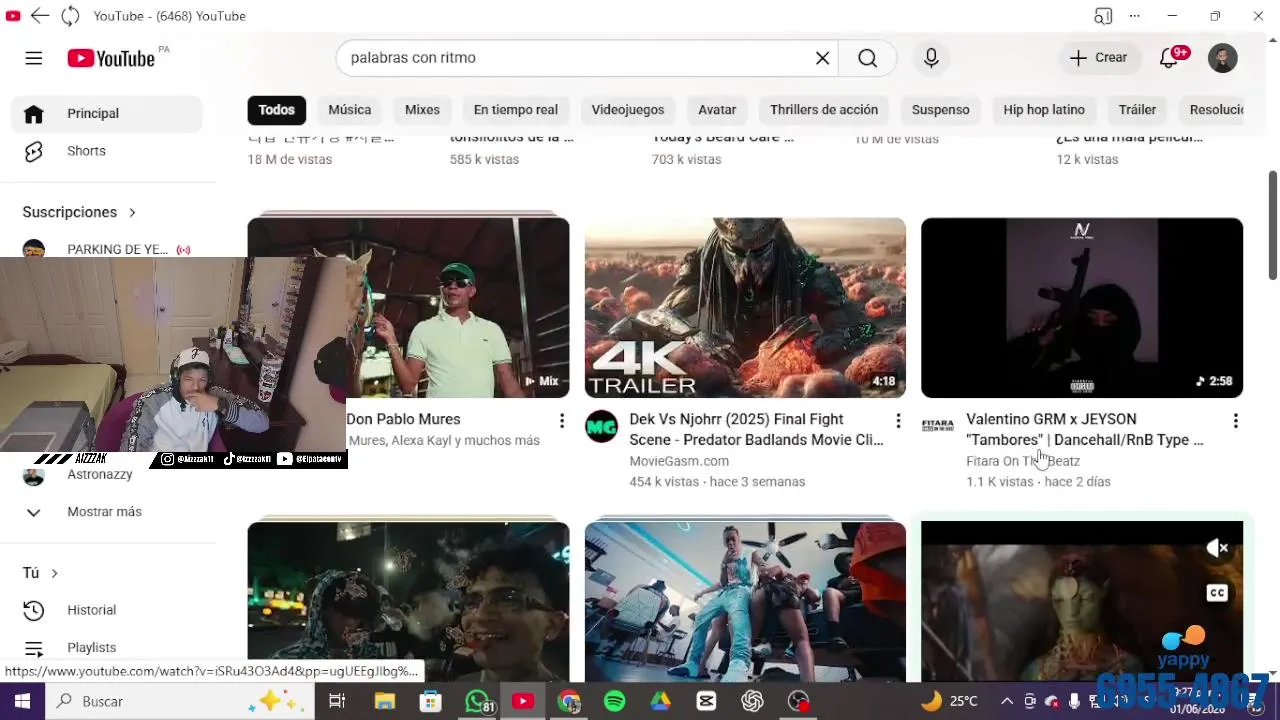This screenshot has height=720, width=1280.
Task: Unmute the preview playing video
Action: coord(1217,548)
